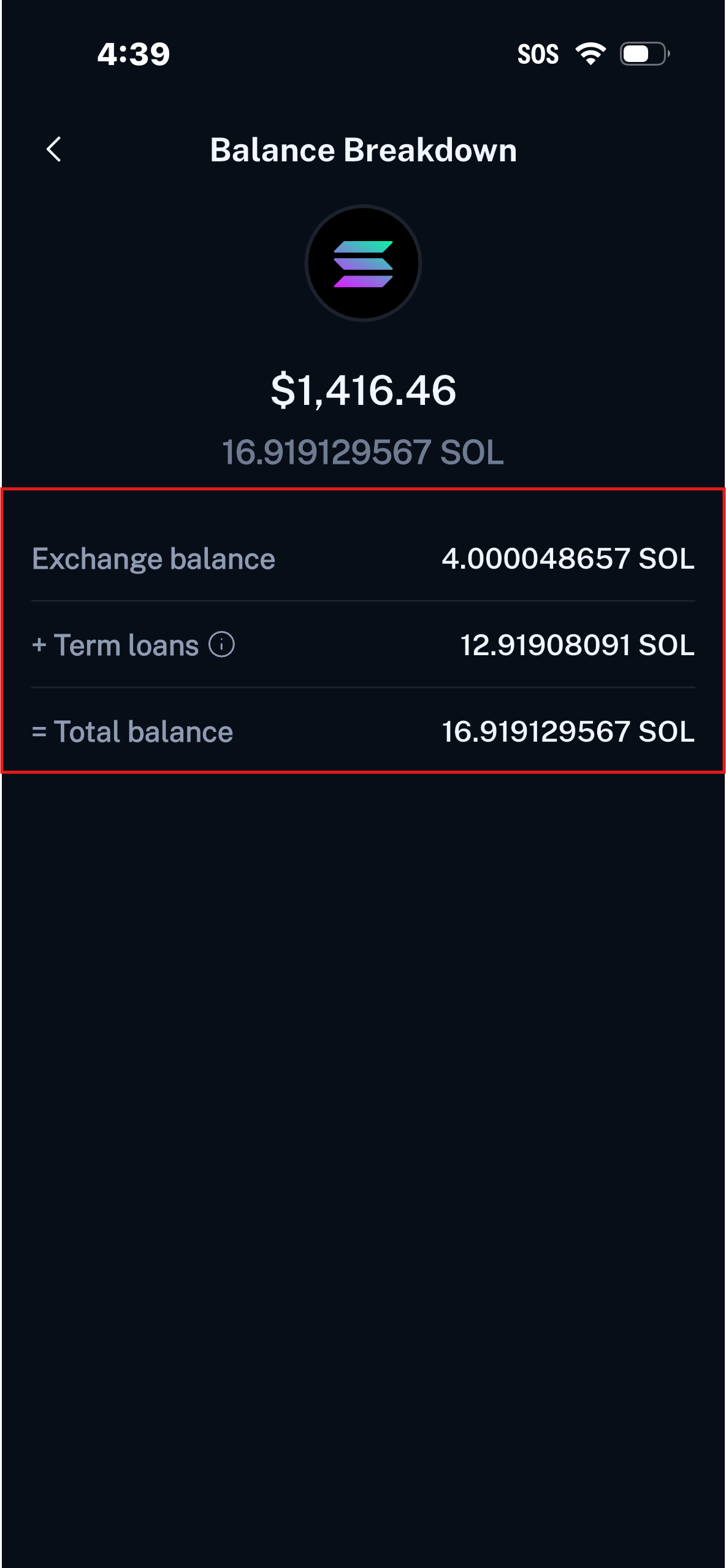The width and height of the screenshot is (726, 1568).
Task: Click the Solana coin logo
Action: 363,263
